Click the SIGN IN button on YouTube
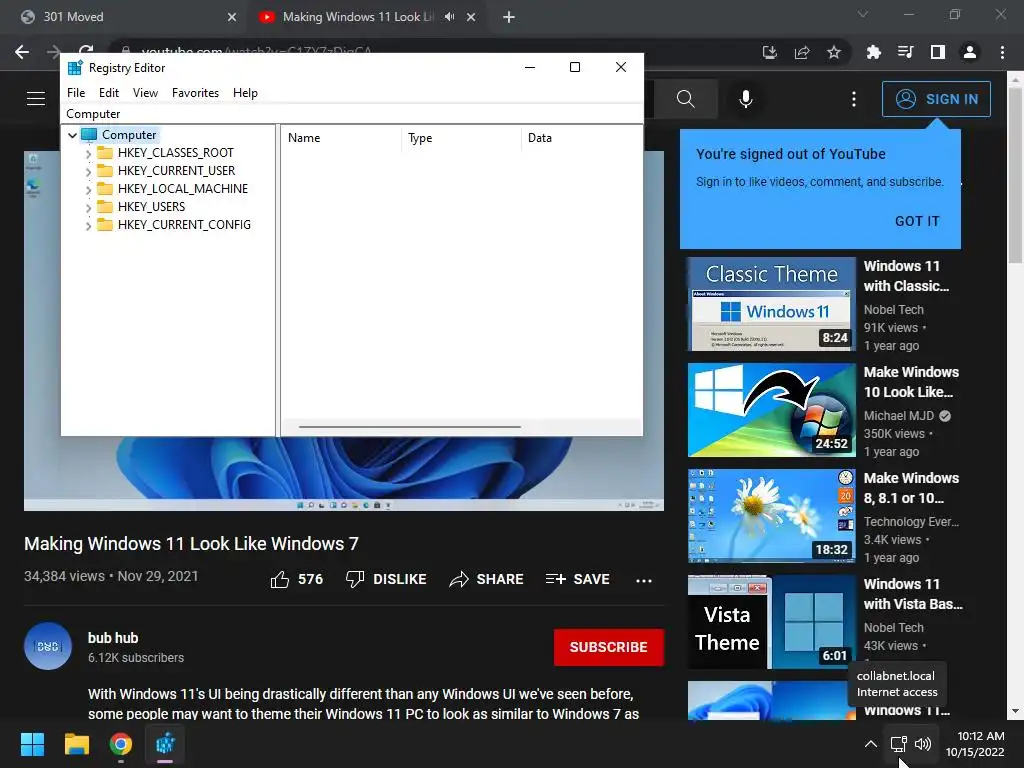Image resolution: width=1024 pixels, height=768 pixels. tap(936, 99)
